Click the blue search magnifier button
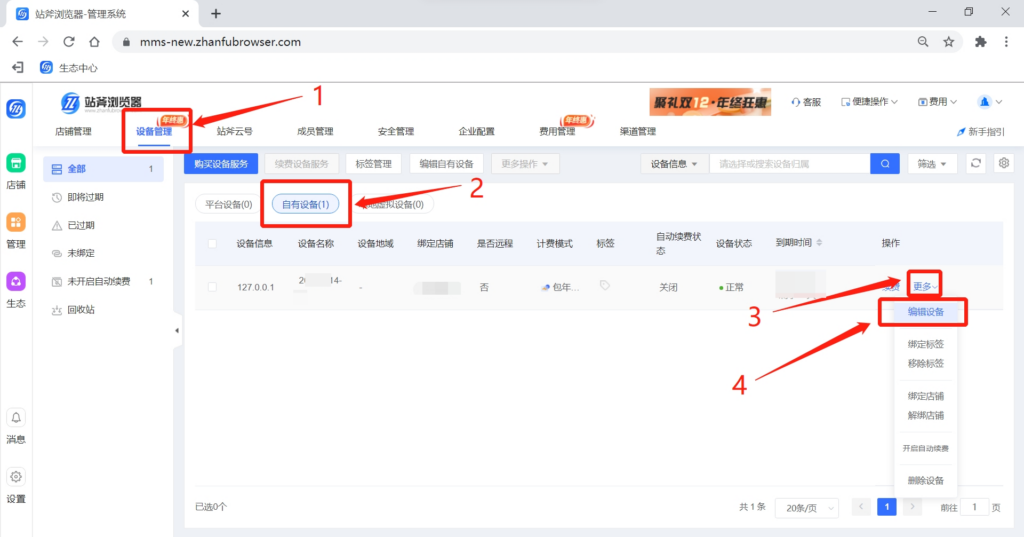Screen dimensions: 1024x537 pos(885,164)
